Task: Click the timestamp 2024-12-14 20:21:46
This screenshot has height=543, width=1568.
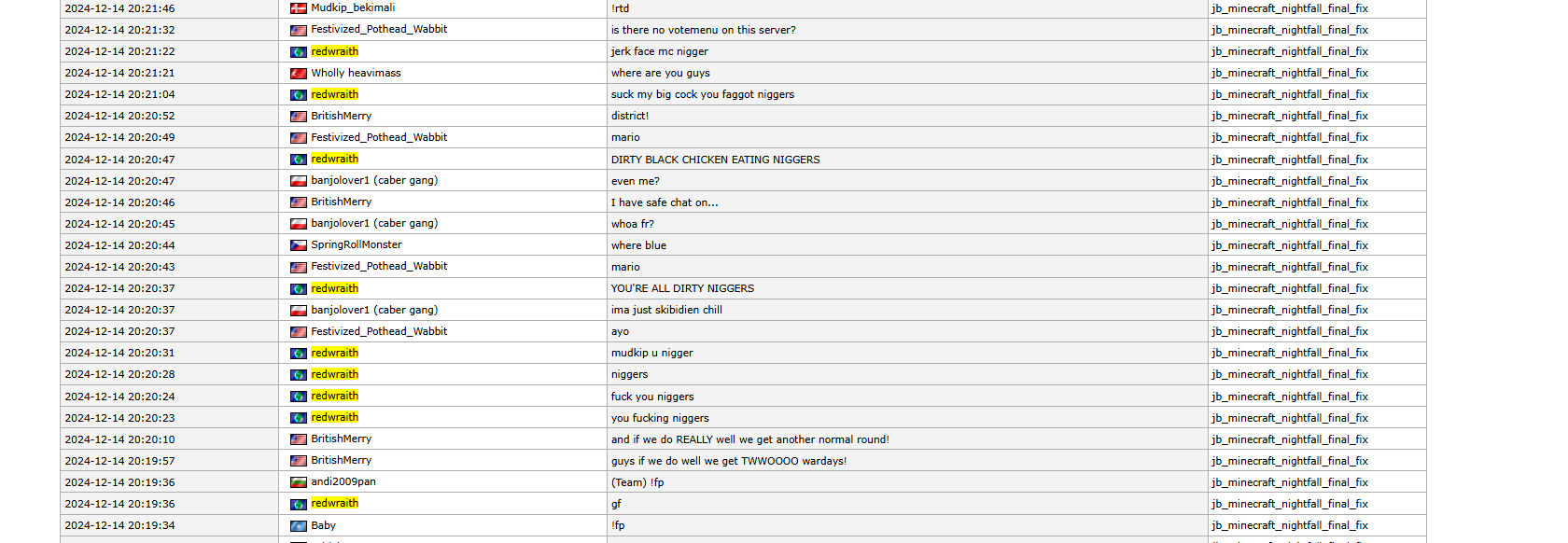Action: click(119, 8)
